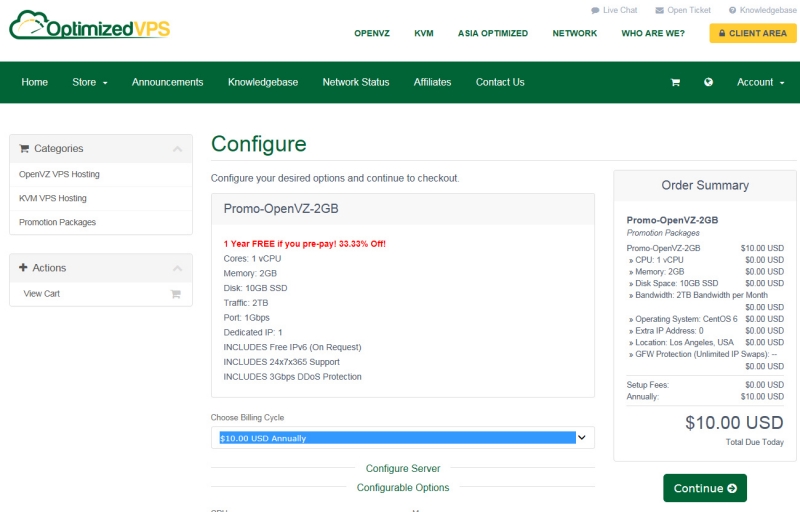Viewport: 800px width, 512px height.
Task: Open Knowledgebase in green navbar
Action: point(263,82)
